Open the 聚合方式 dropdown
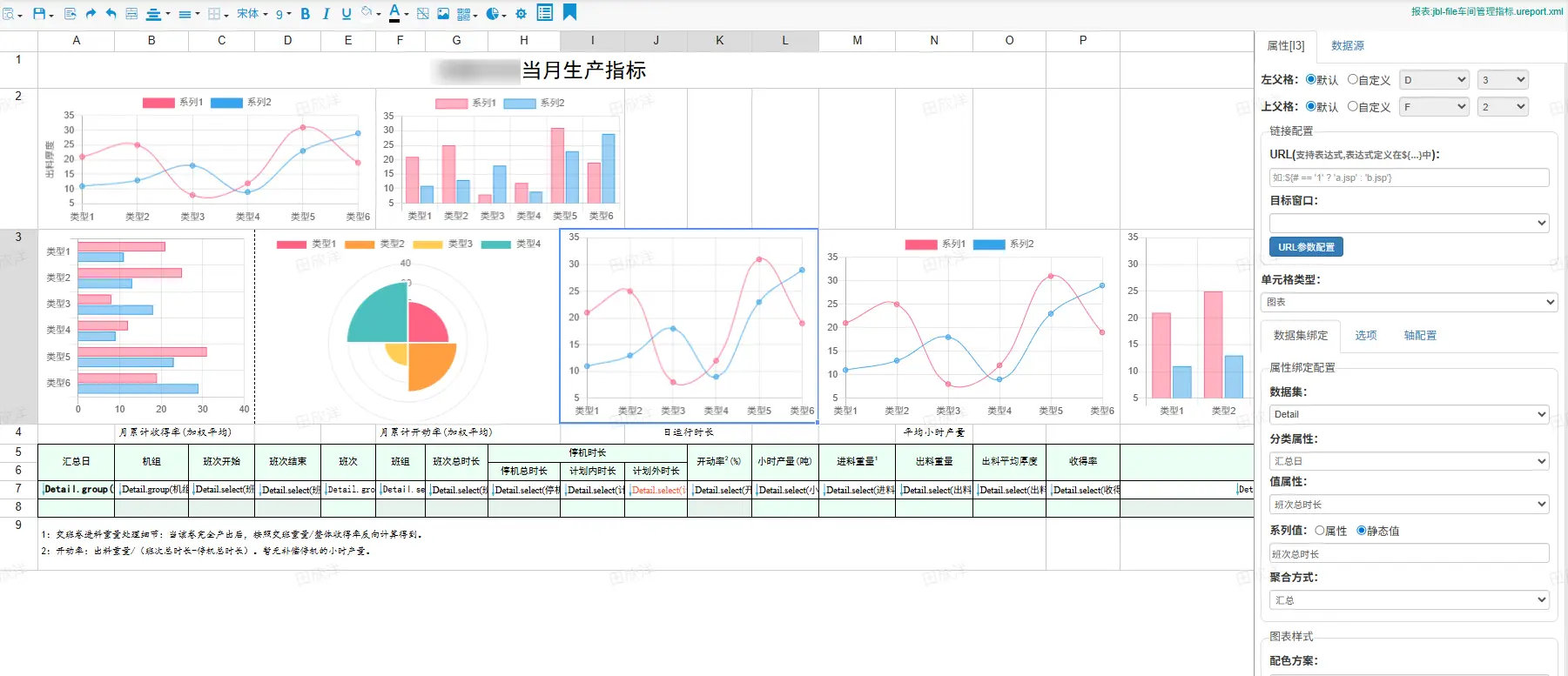 coord(1408,600)
